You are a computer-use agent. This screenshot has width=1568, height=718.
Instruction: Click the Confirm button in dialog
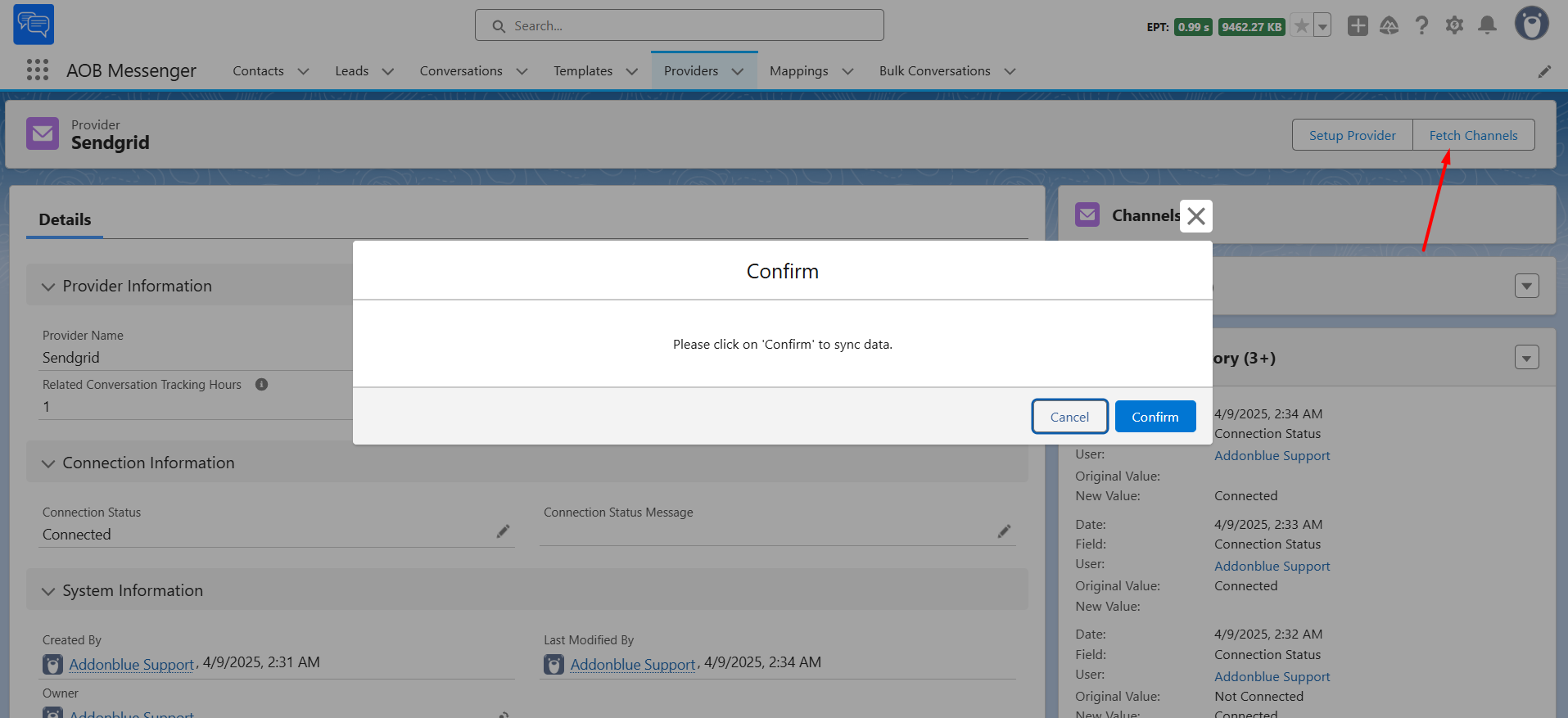(1155, 417)
